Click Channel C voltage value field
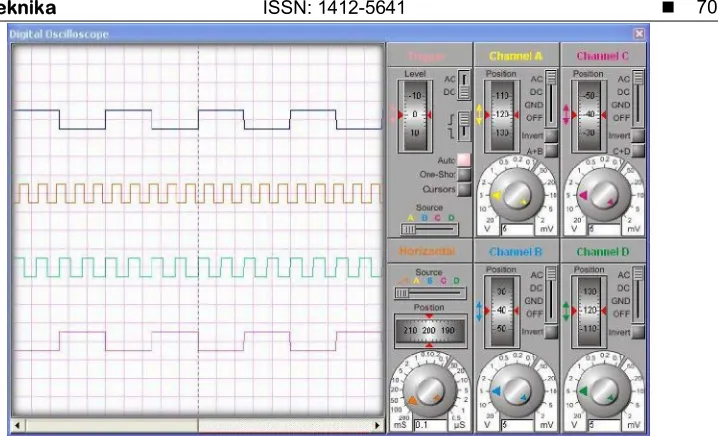Viewport: 718px width, 436px height. coord(604,229)
